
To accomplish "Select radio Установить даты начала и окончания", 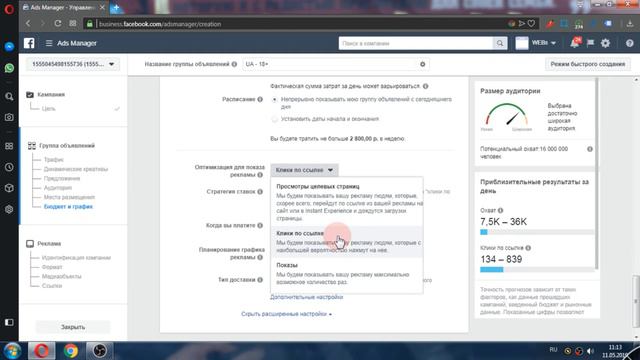I will pos(274,119).
